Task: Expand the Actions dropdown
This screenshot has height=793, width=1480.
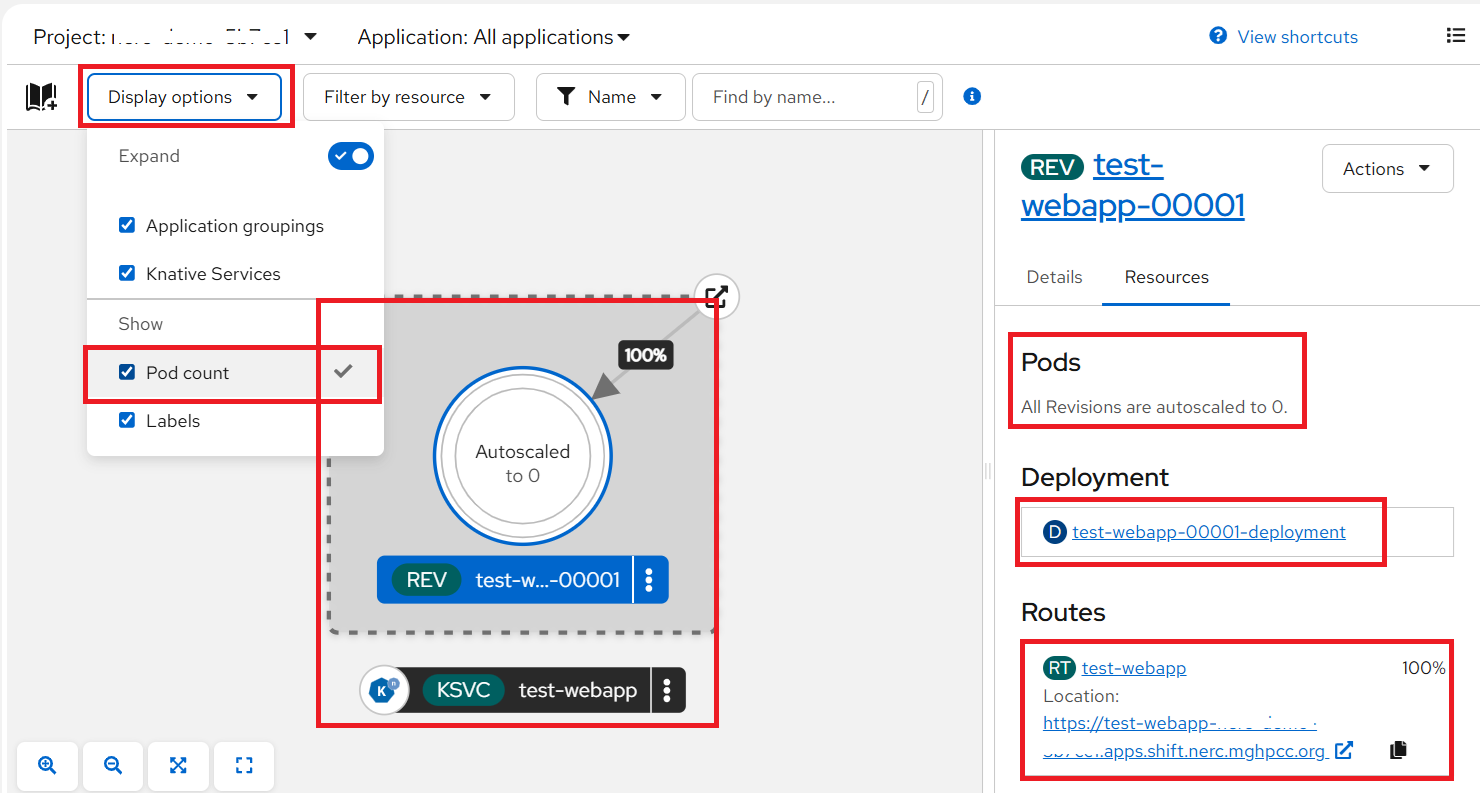Action: (1386, 169)
